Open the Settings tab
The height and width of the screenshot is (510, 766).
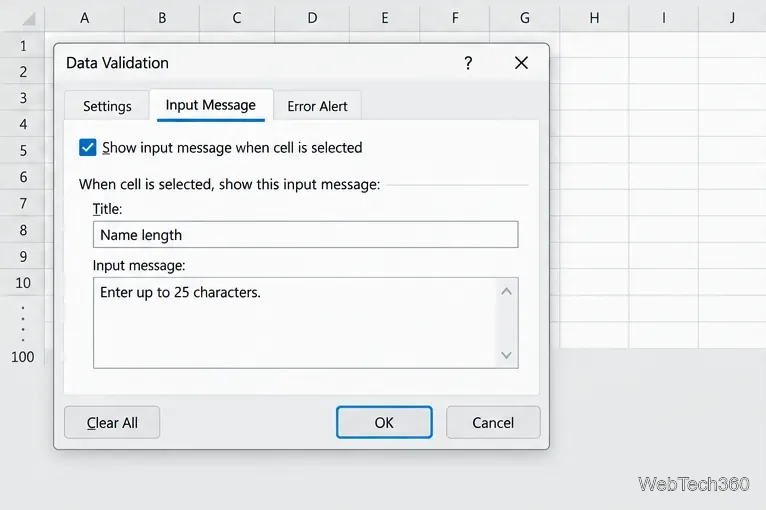pos(107,106)
